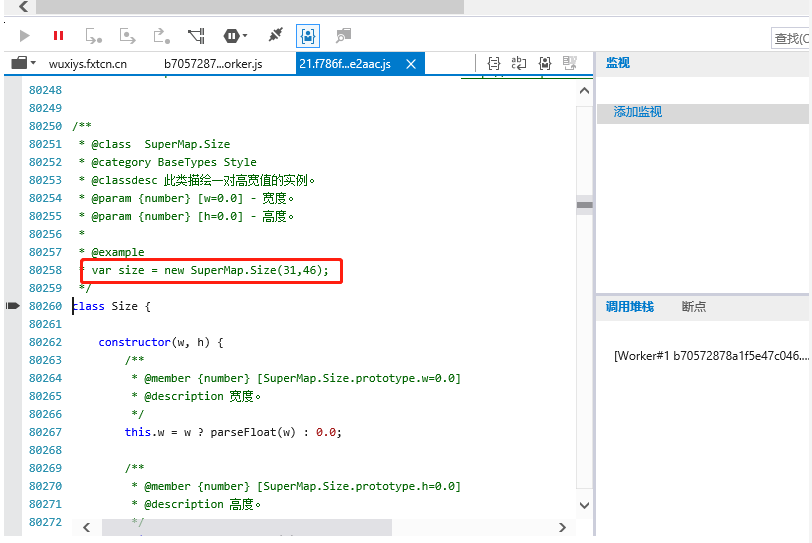Screen dimensions: 812x543
Task: Open the file picker folder dropdown
Action: click(x=23, y=63)
